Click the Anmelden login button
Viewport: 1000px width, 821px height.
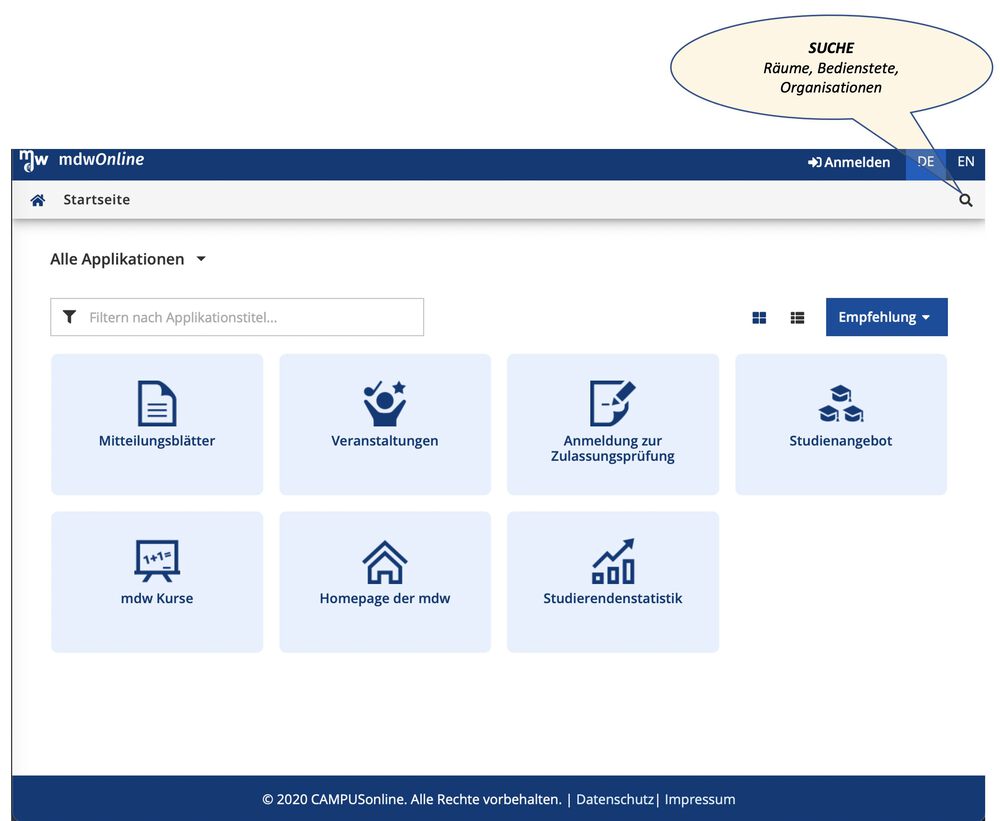849,162
